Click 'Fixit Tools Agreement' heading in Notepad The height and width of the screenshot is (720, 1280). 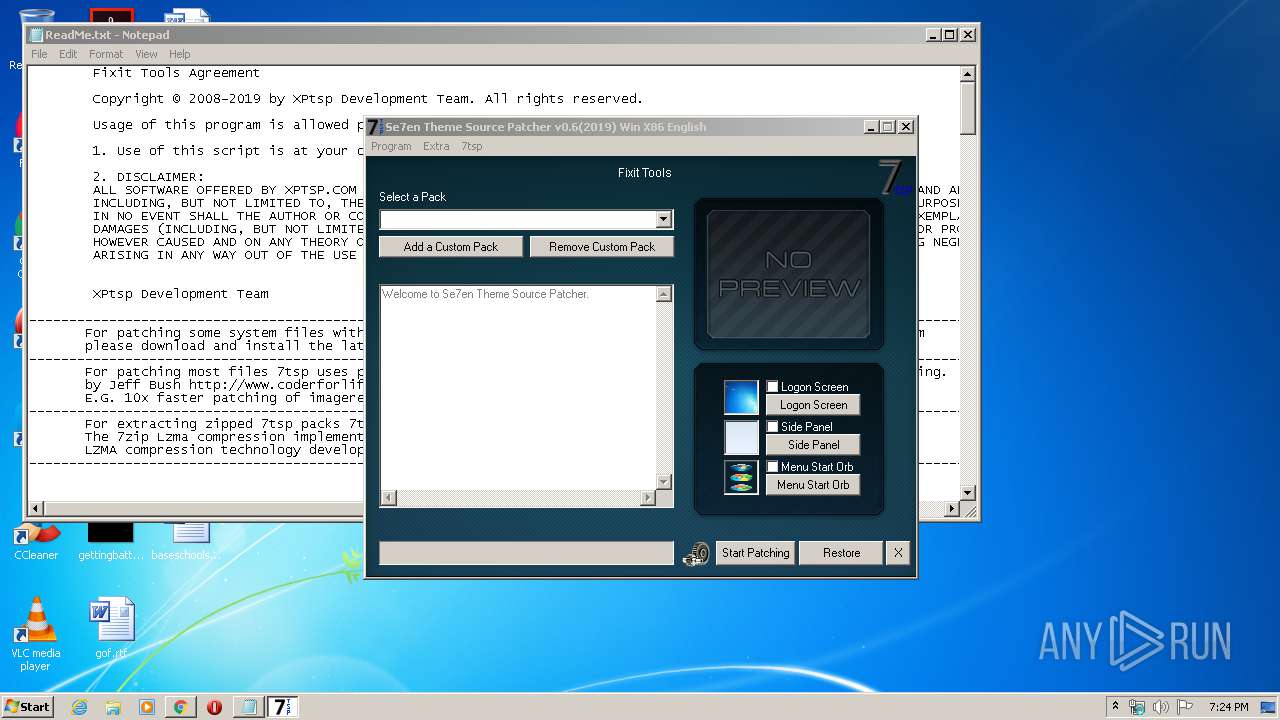tap(176, 73)
